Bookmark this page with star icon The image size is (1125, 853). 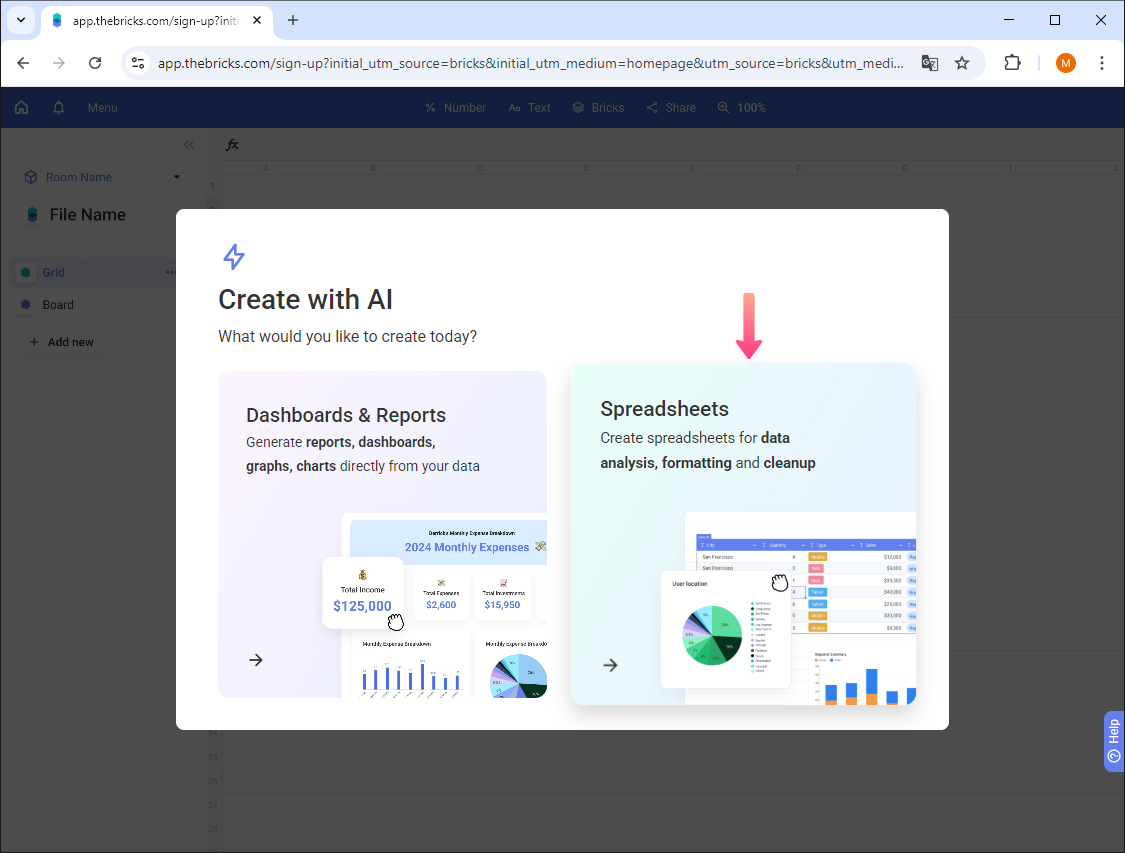pos(962,63)
